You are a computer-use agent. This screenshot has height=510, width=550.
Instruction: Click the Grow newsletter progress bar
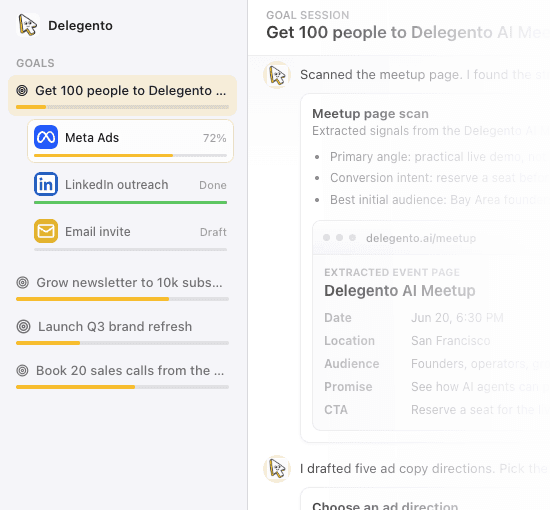pyautogui.click(x=122, y=299)
